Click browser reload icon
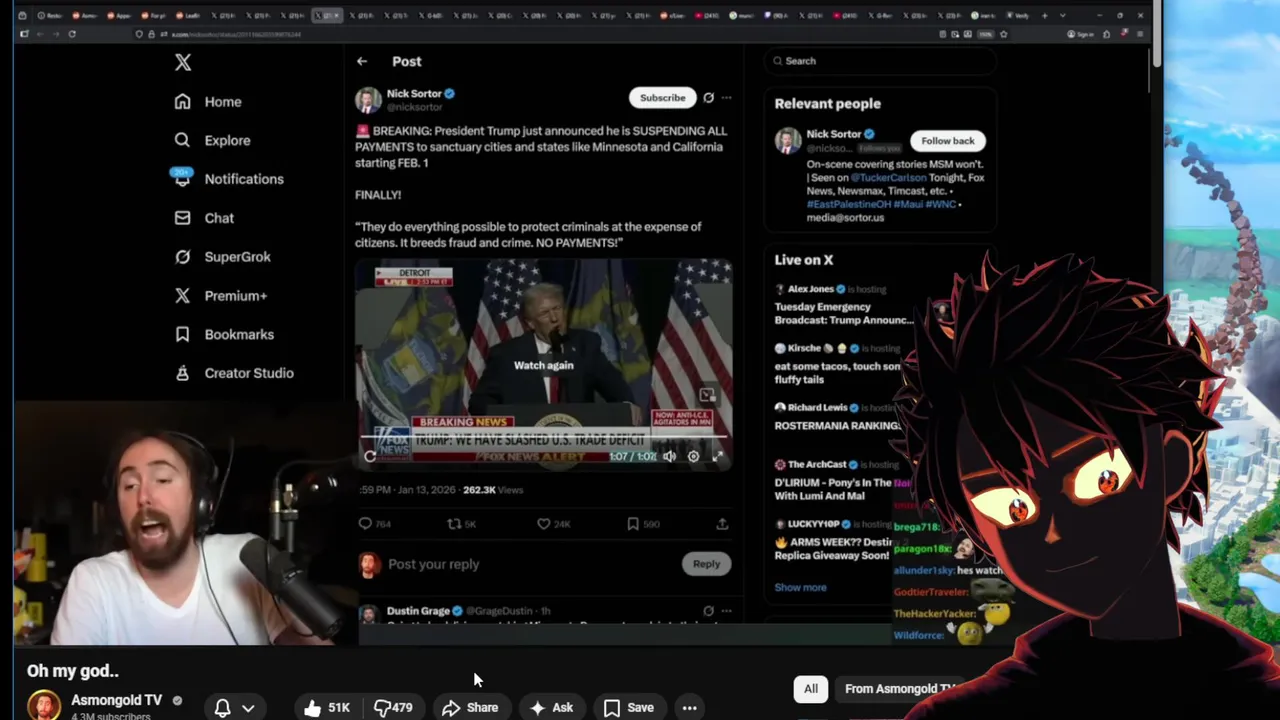1280x720 pixels. pyautogui.click(x=72, y=34)
